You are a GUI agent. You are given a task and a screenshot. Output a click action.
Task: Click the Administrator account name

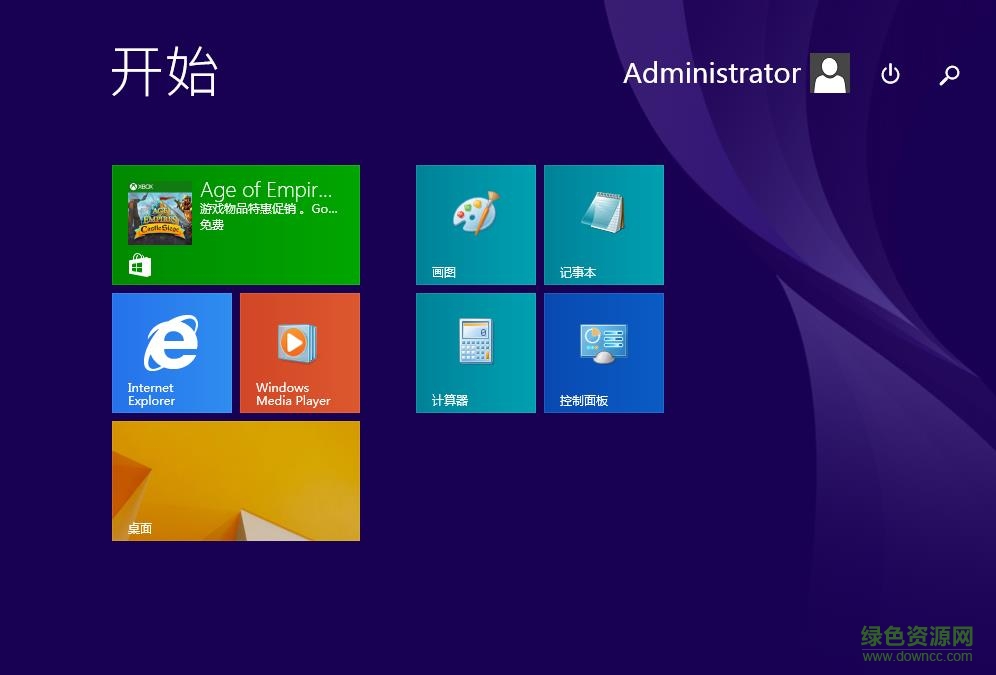tap(712, 73)
